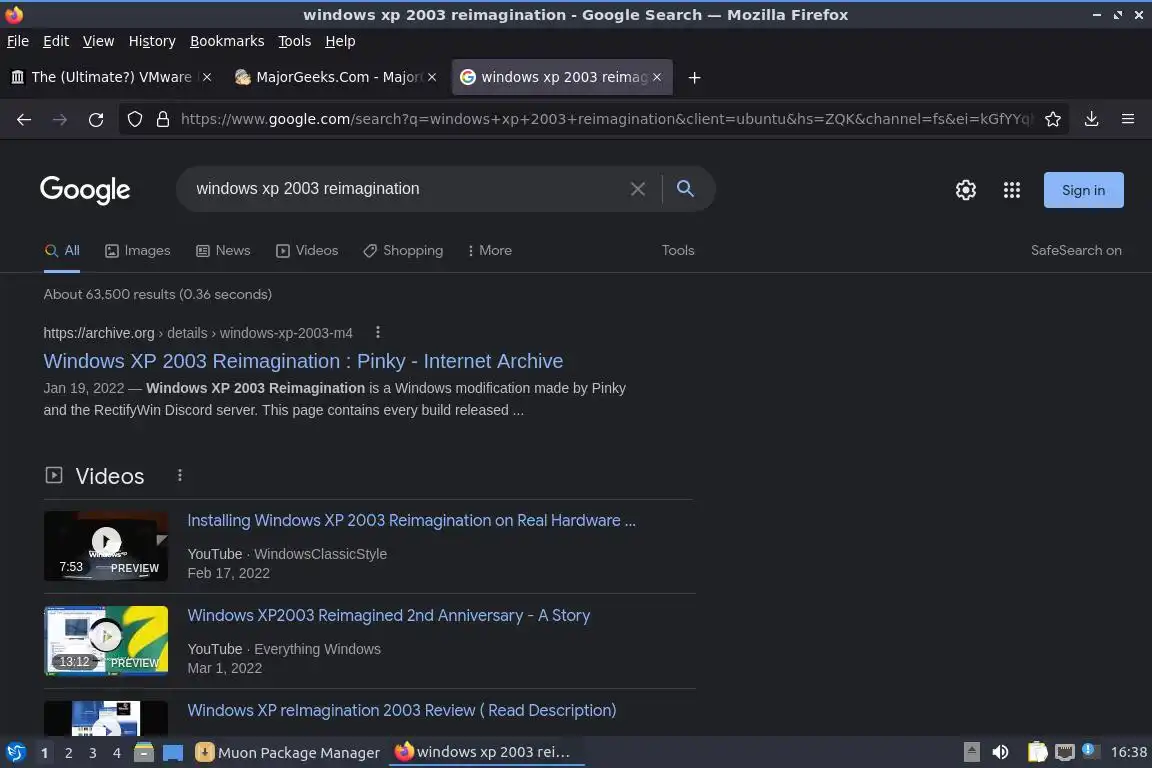Select the Videos search tab
This screenshot has width=1152, height=768.
[x=307, y=251]
